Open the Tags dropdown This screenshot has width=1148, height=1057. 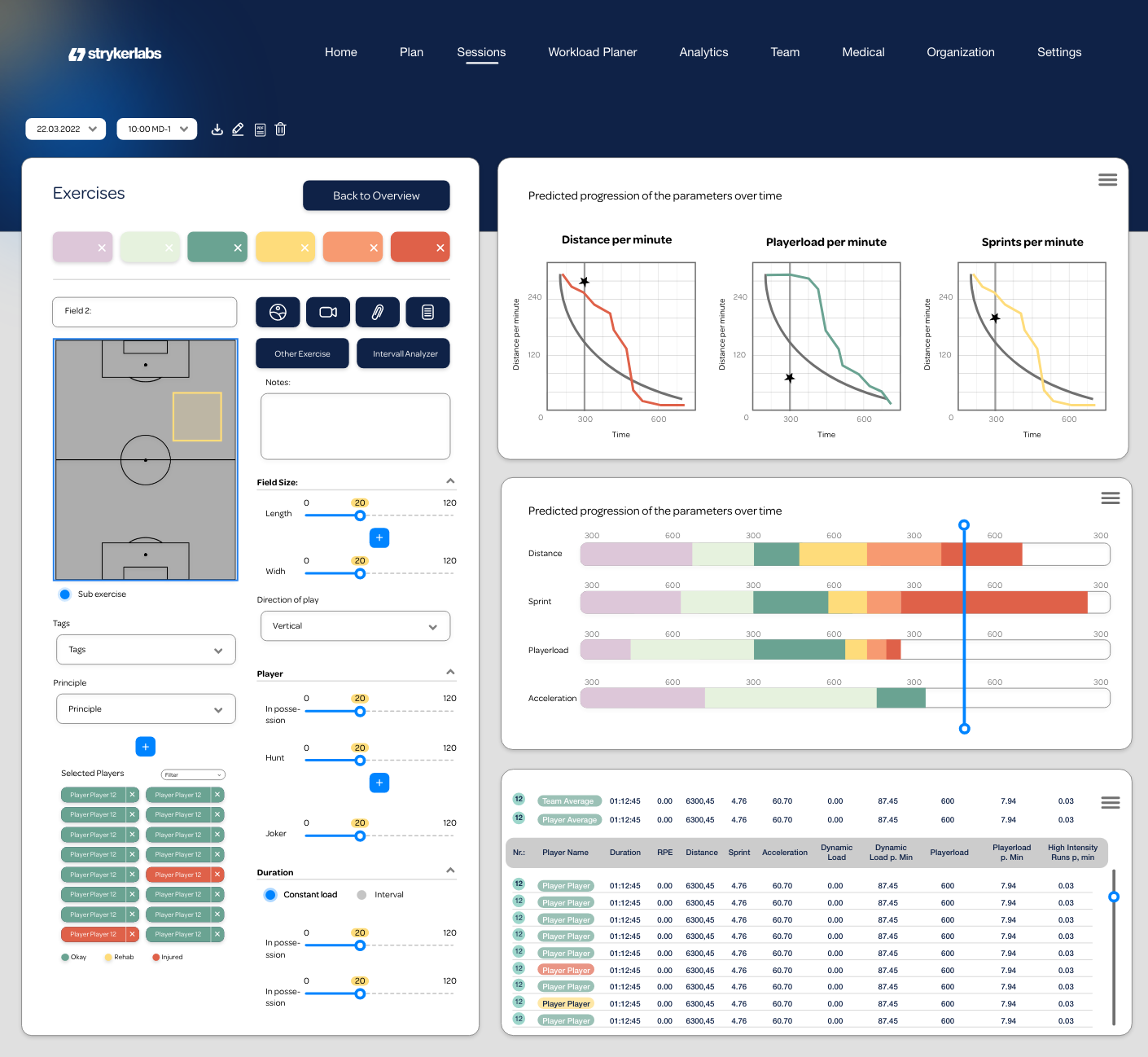146,650
